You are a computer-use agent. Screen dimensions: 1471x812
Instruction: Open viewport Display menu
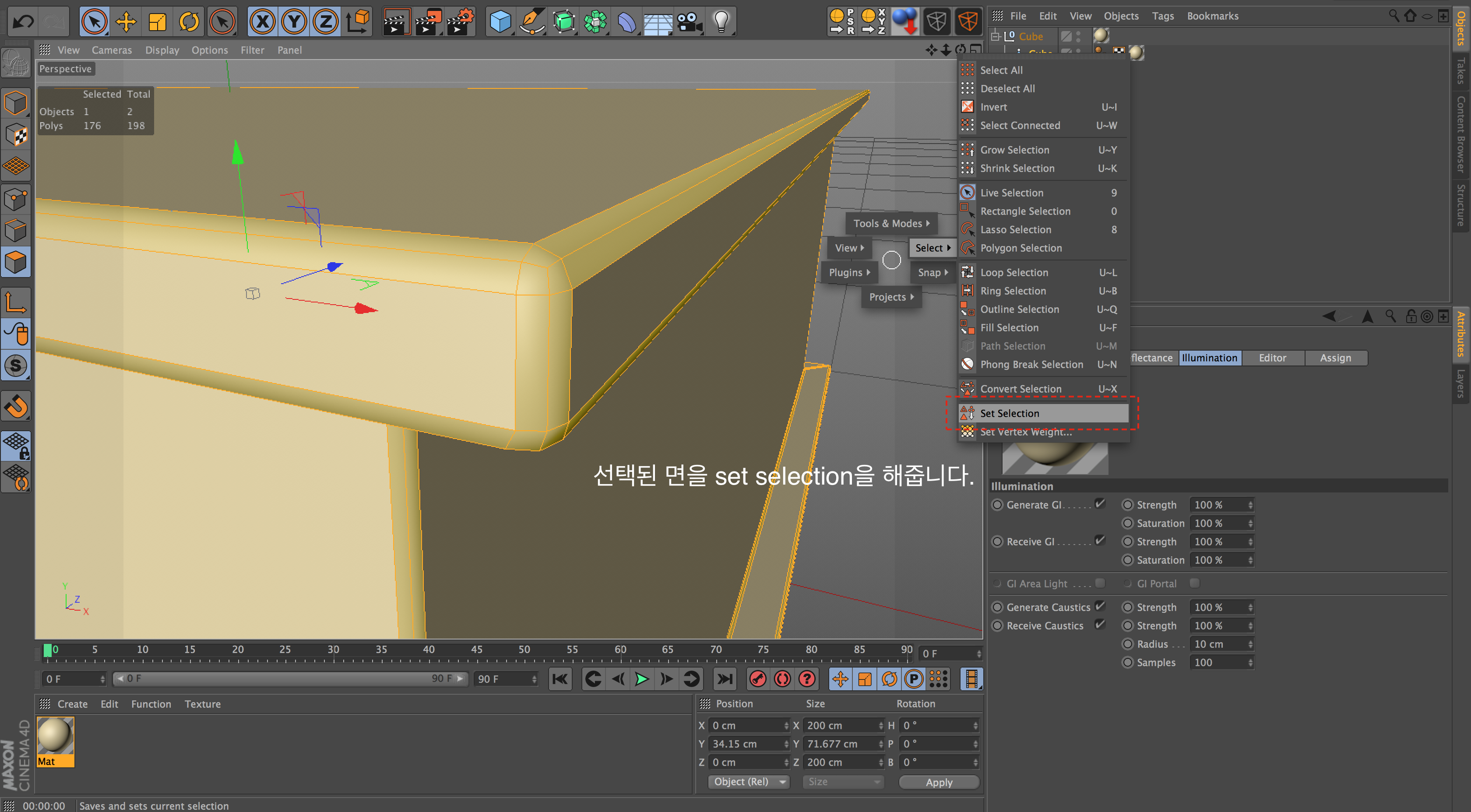point(162,50)
